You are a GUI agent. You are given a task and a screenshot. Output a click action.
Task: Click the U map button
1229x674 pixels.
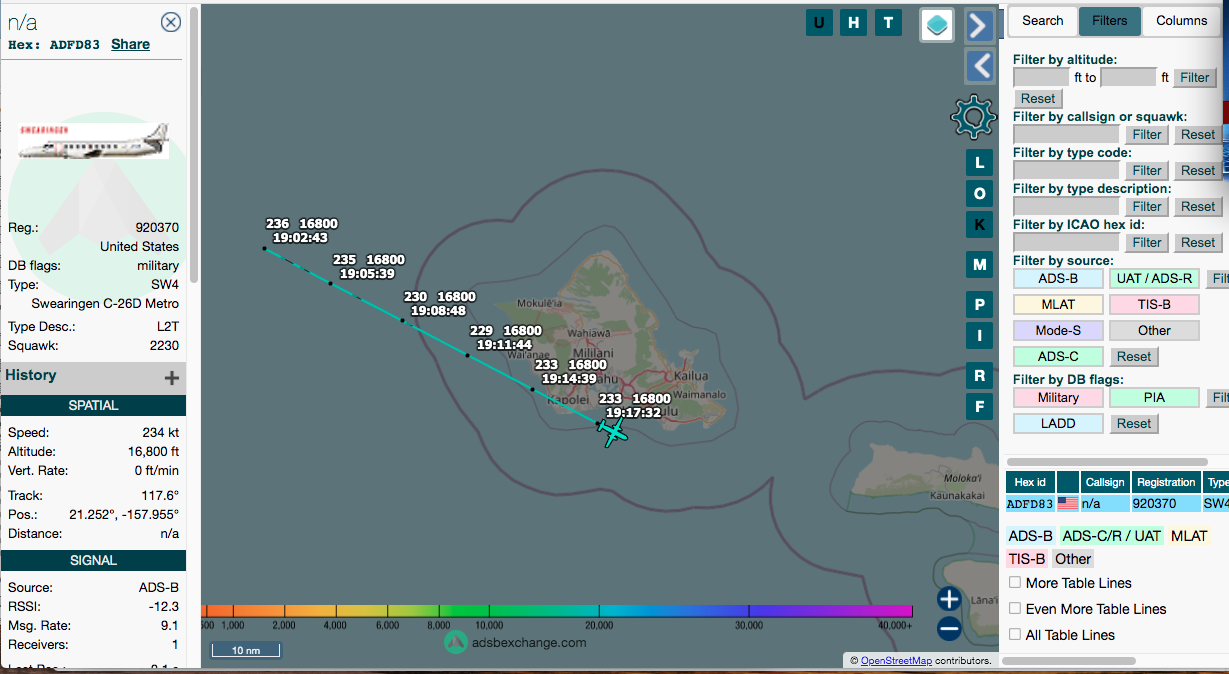pos(820,23)
